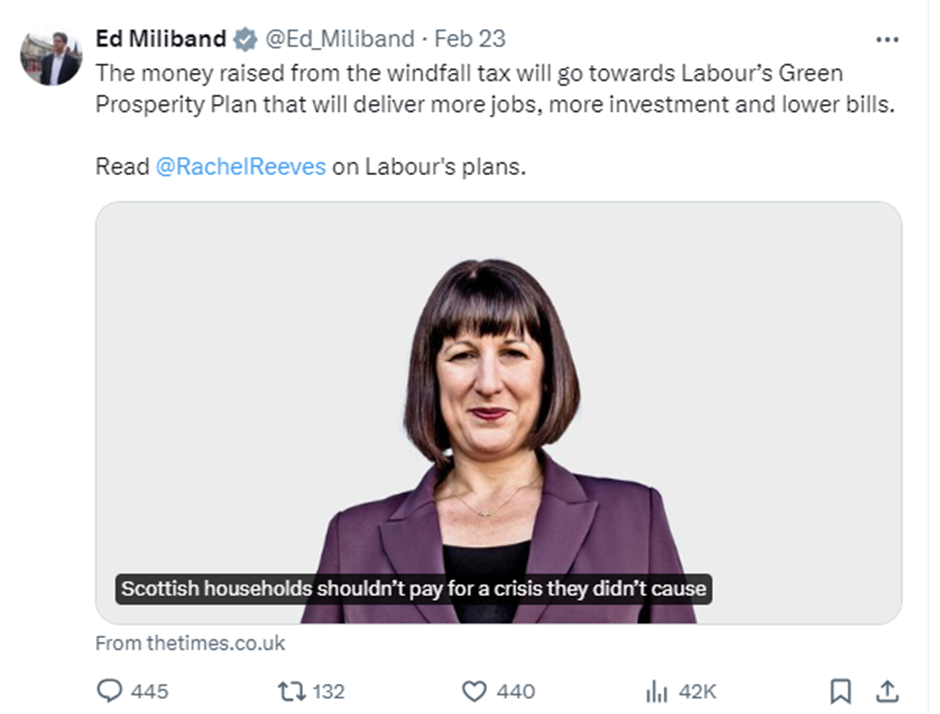Open the Times article preview image
This screenshot has height=714, width=940.
coord(498,400)
